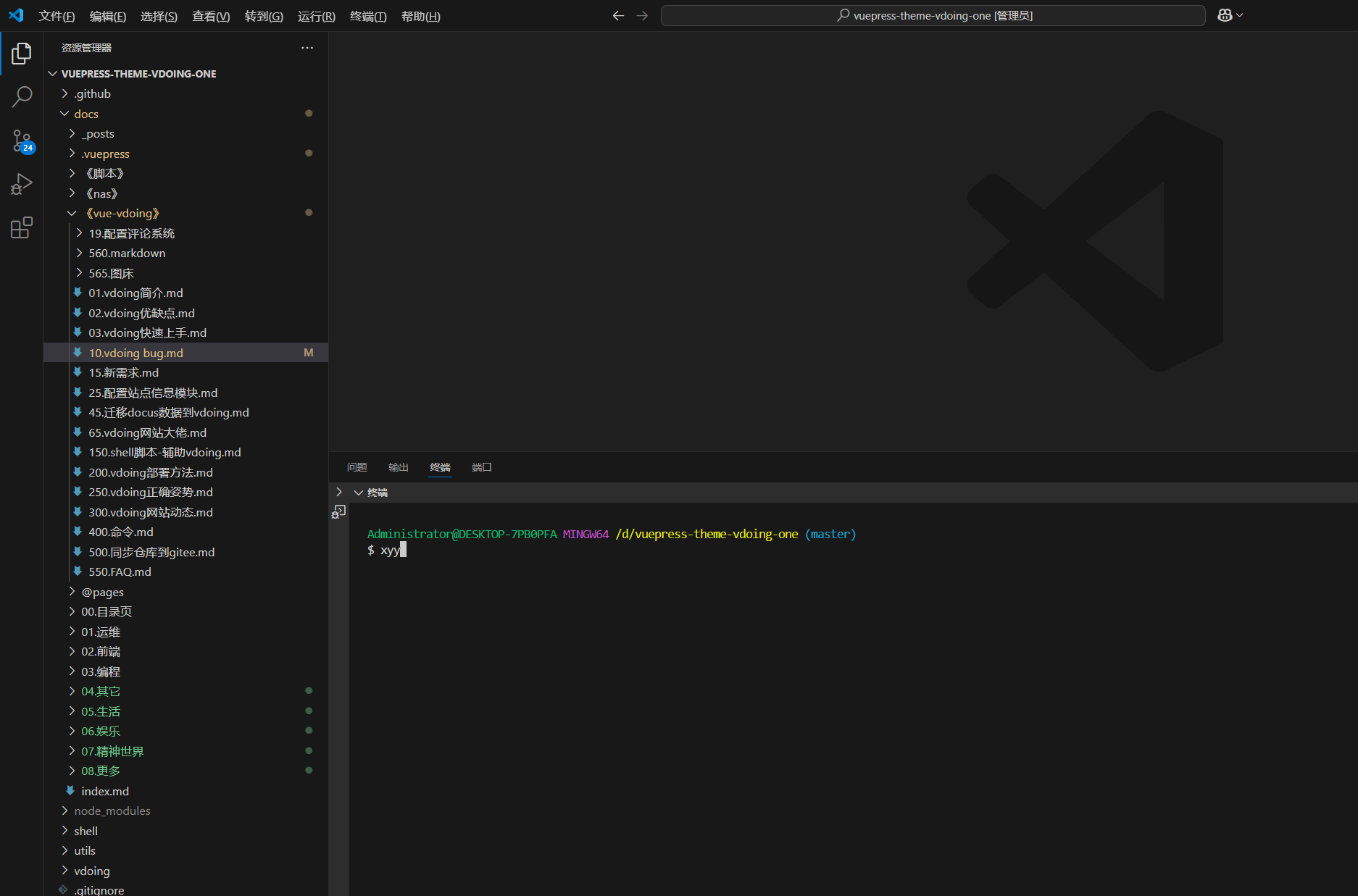Click the 资源管理器 panel title
1358x896 pixels.
86,48
